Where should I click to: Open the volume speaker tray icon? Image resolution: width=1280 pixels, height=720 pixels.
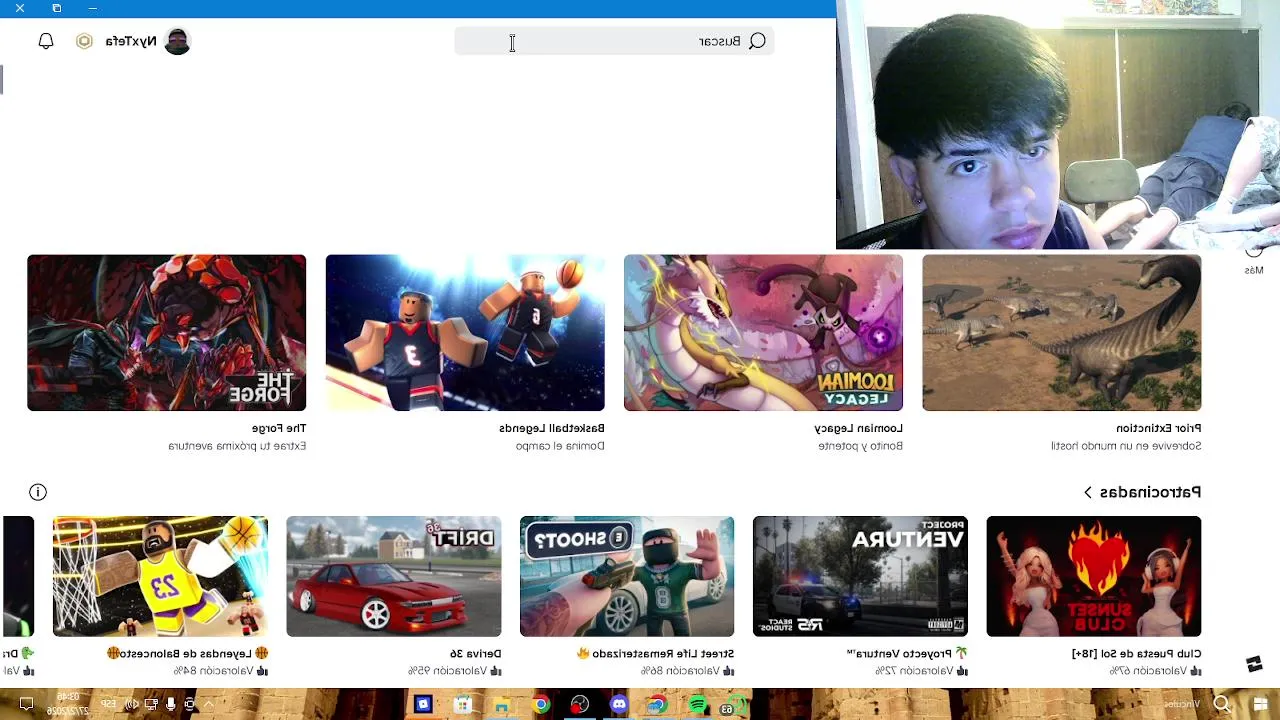coord(132,705)
